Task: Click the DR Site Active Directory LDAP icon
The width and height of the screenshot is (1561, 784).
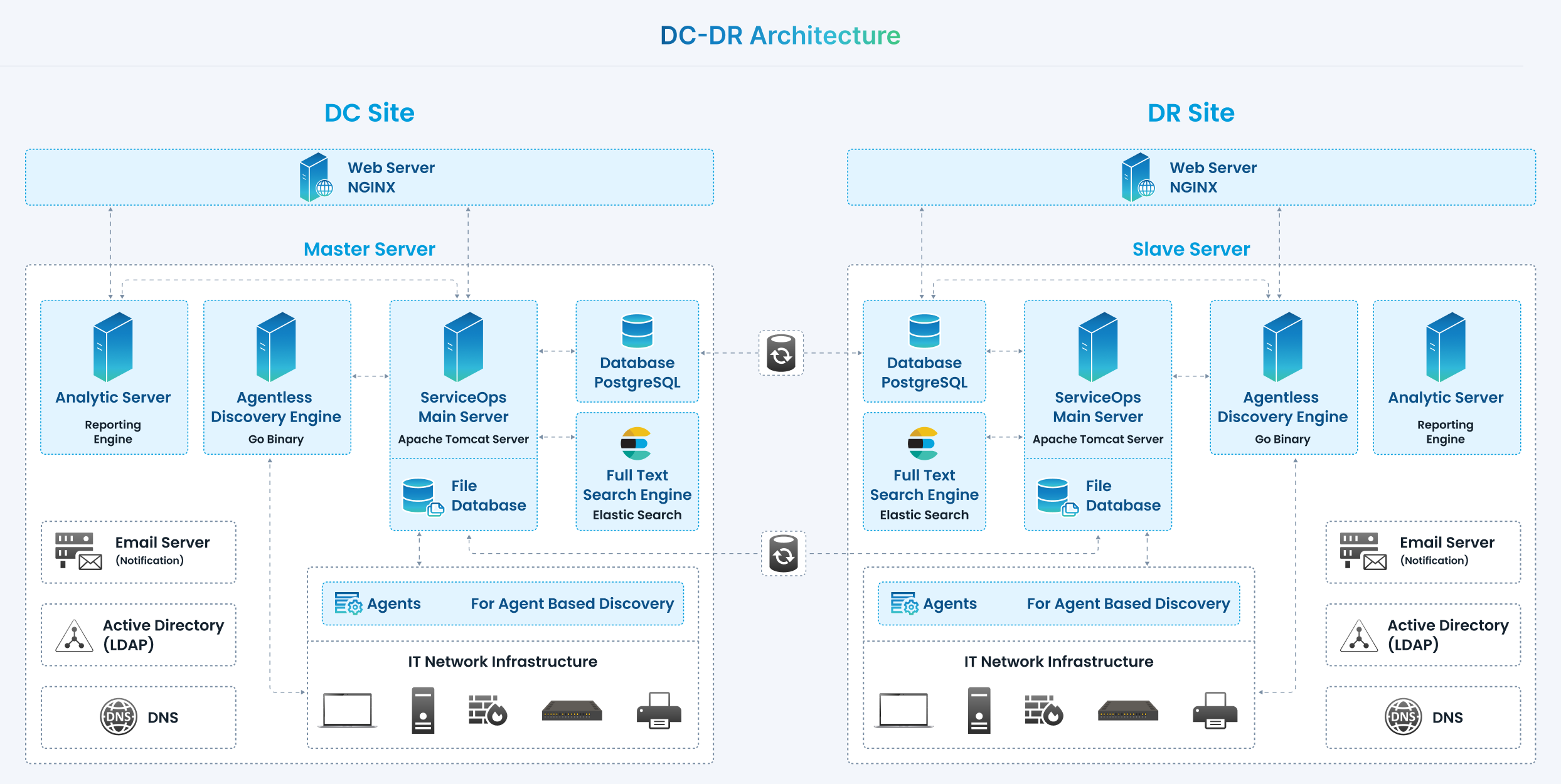Action: 1359,635
